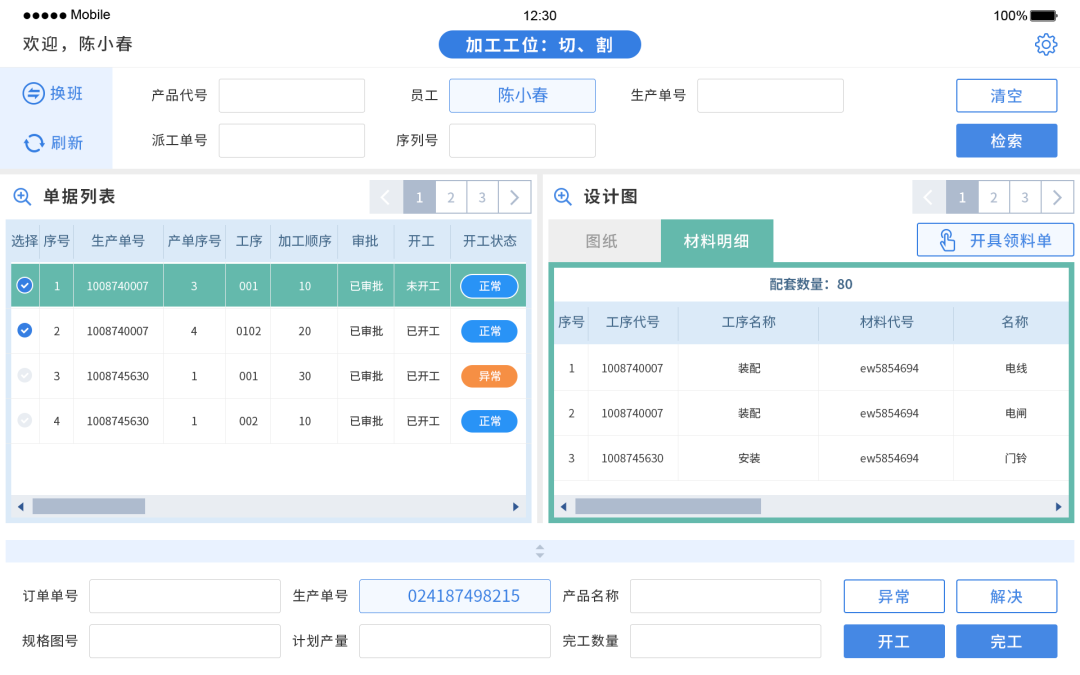The width and height of the screenshot is (1080, 675).
Task: Click the 检索 search button
Action: point(1006,140)
